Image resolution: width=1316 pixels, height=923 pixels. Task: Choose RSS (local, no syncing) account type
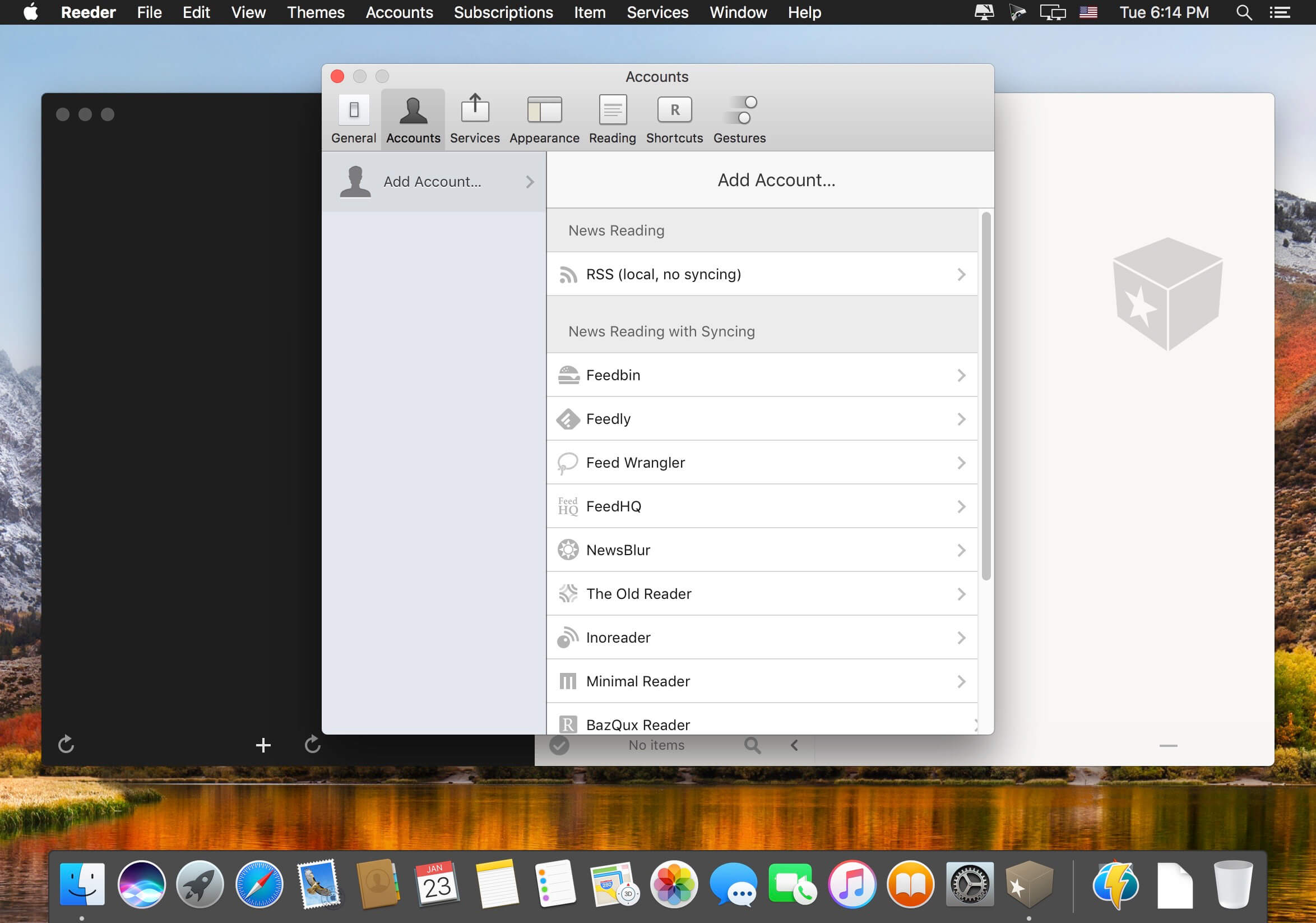coord(762,275)
